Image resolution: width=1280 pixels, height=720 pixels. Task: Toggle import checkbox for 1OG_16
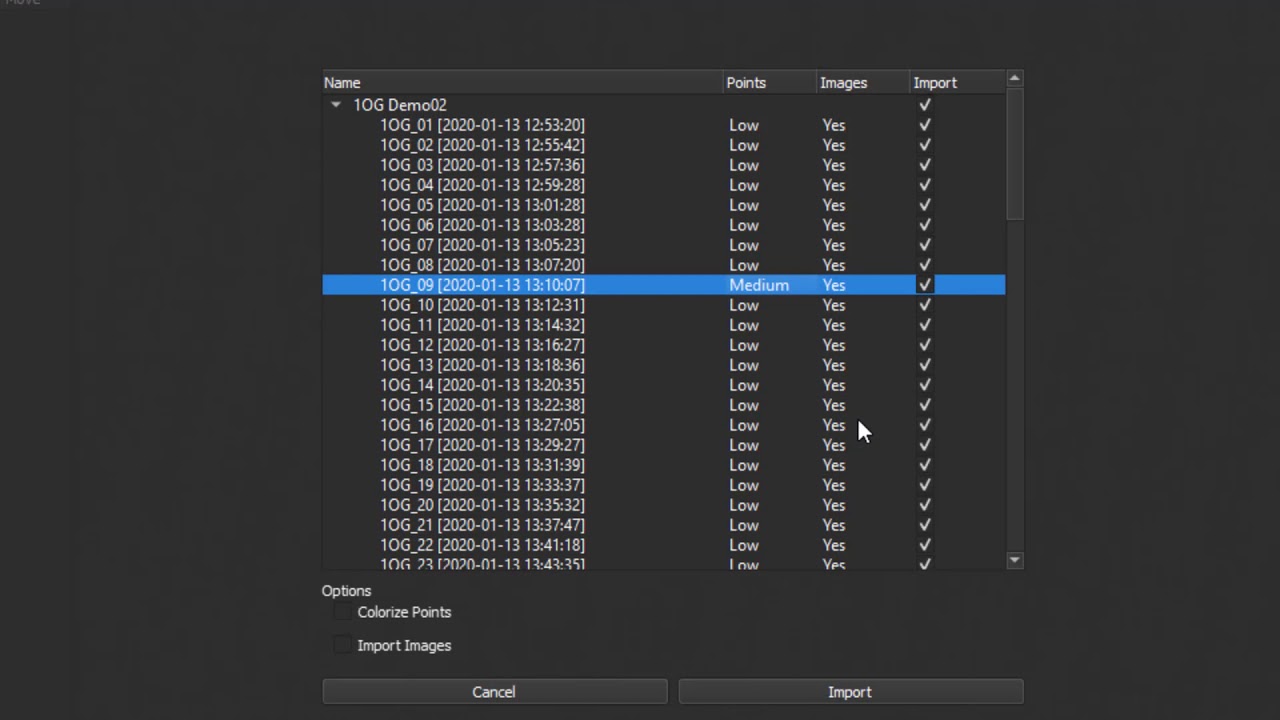click(x=925, y=425)
